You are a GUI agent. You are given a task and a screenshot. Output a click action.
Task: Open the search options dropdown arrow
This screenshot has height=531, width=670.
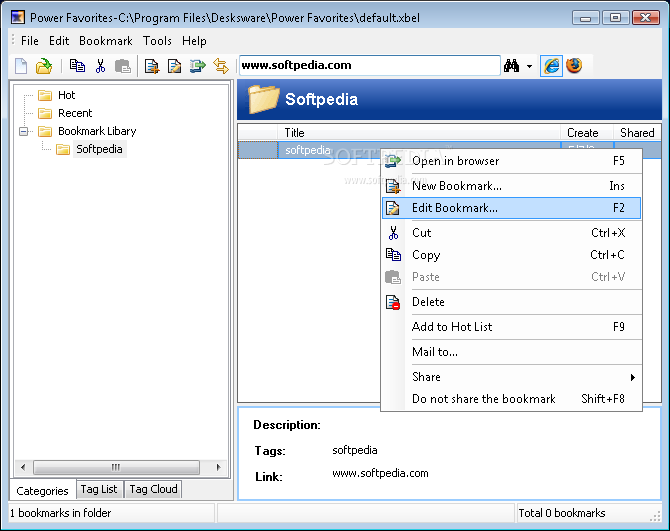click(x=529, y=66)
